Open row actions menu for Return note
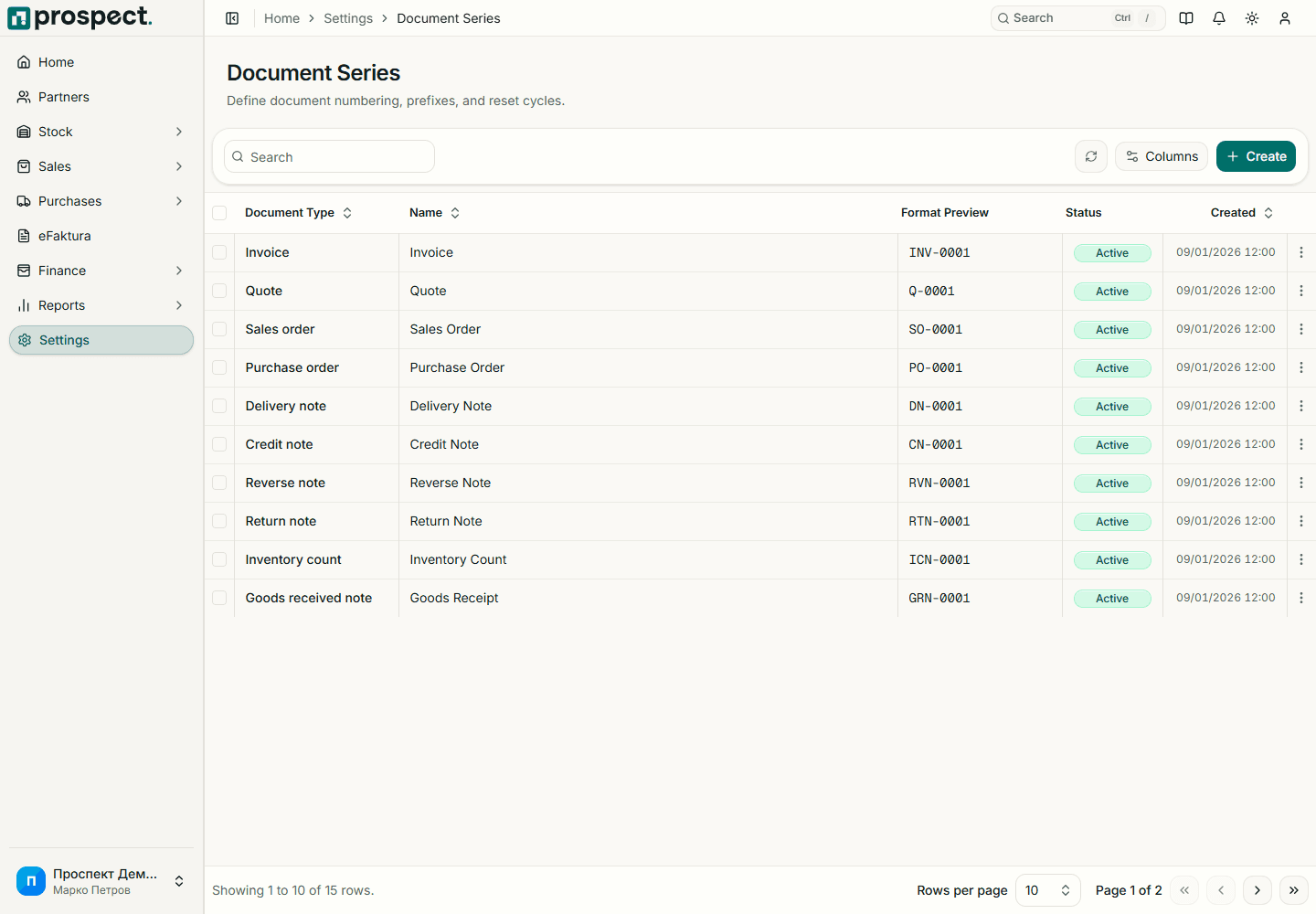Viewport: 1316px width, 914px height. (1301, 521)
